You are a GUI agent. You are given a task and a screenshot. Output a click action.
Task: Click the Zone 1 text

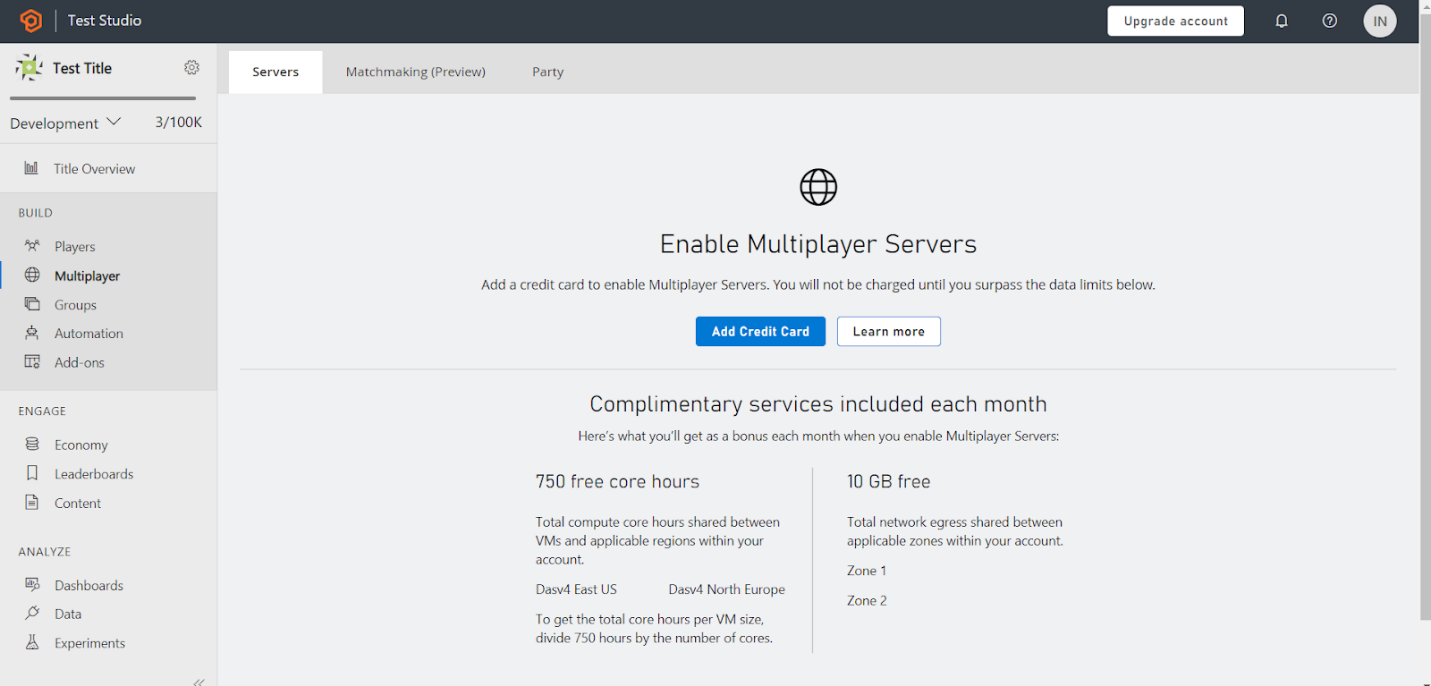[x=867, y=570]
